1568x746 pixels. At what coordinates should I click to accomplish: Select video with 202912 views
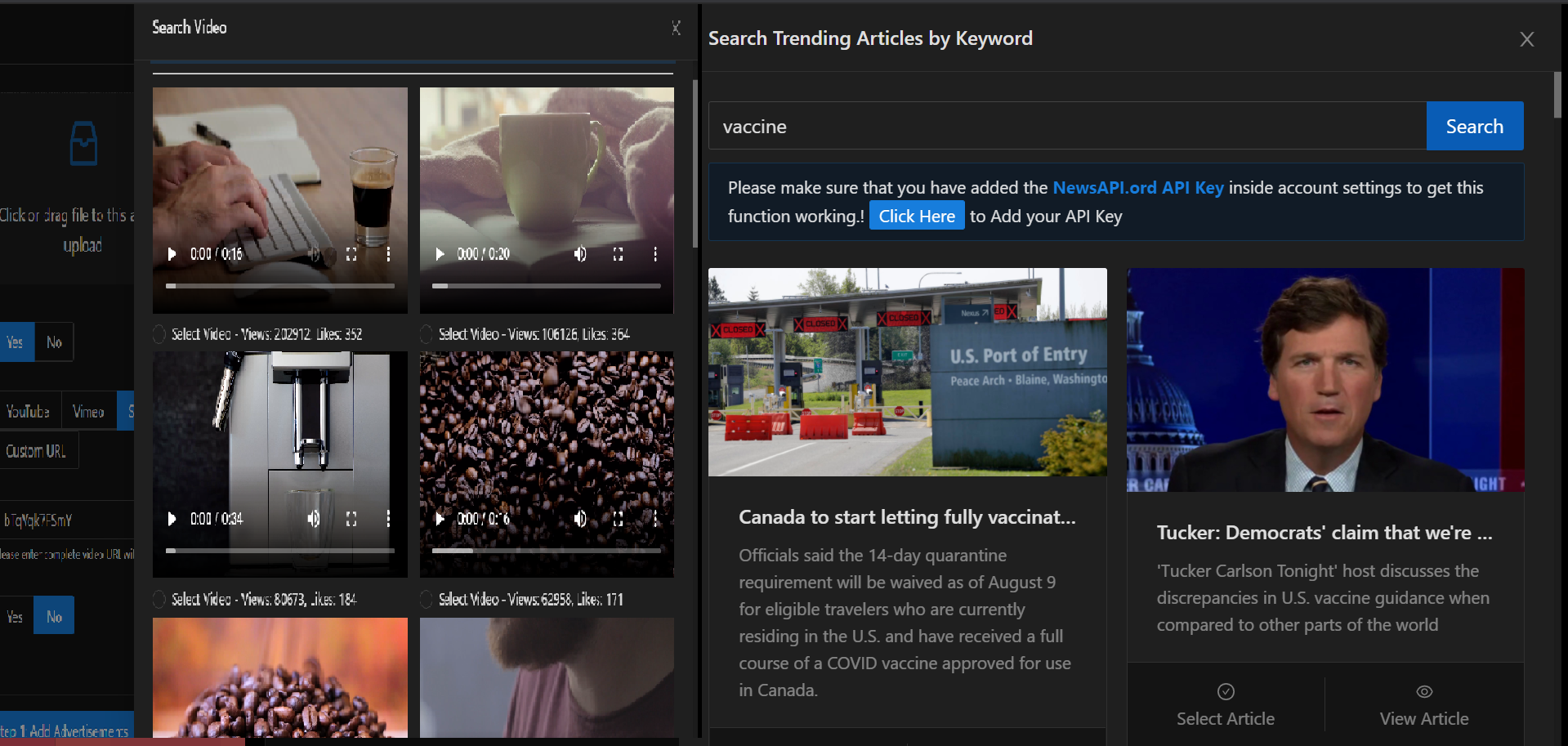coord(159,334)
